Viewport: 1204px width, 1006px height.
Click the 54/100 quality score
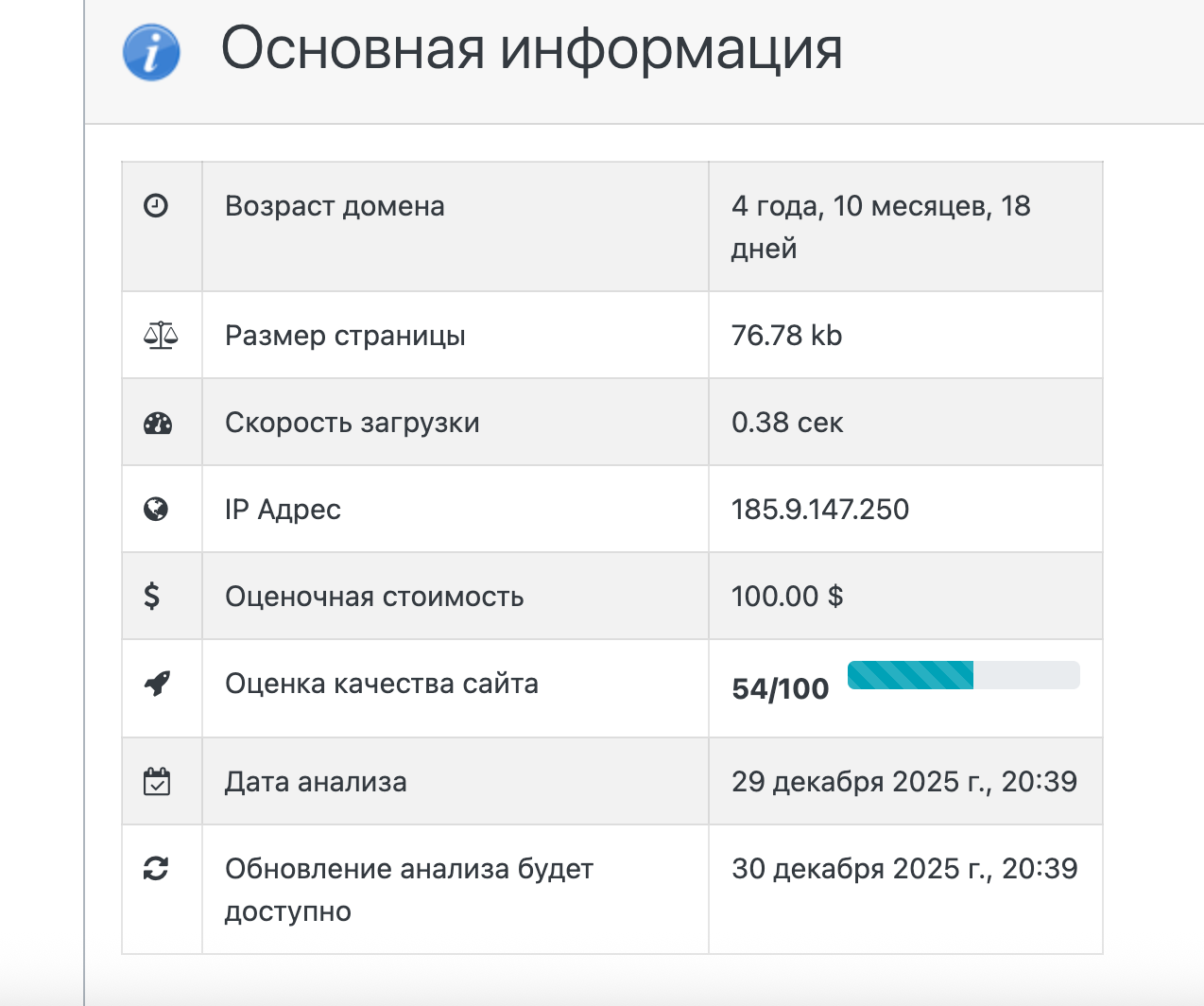coord(780,689)
